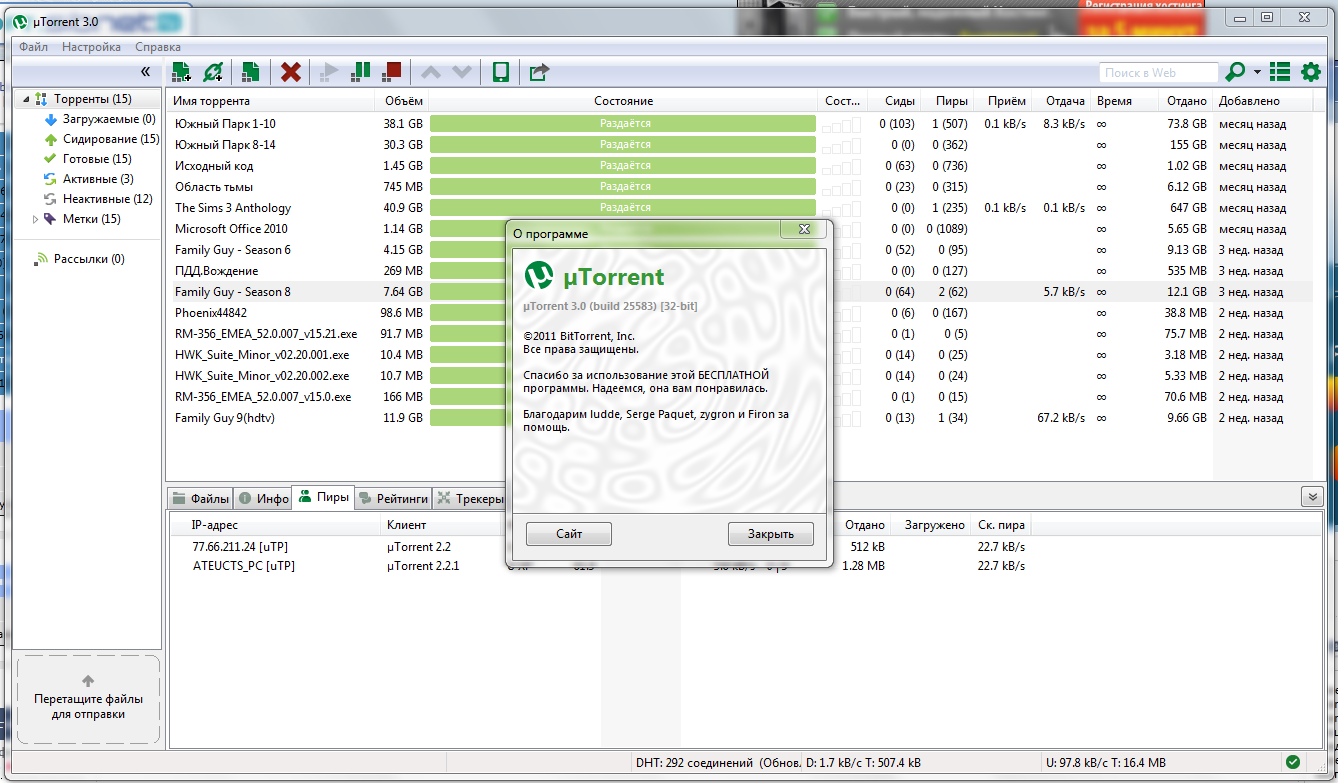1338x783 pixels.
Task: Click progress bar of Исходный код
Action: [623, 166]
